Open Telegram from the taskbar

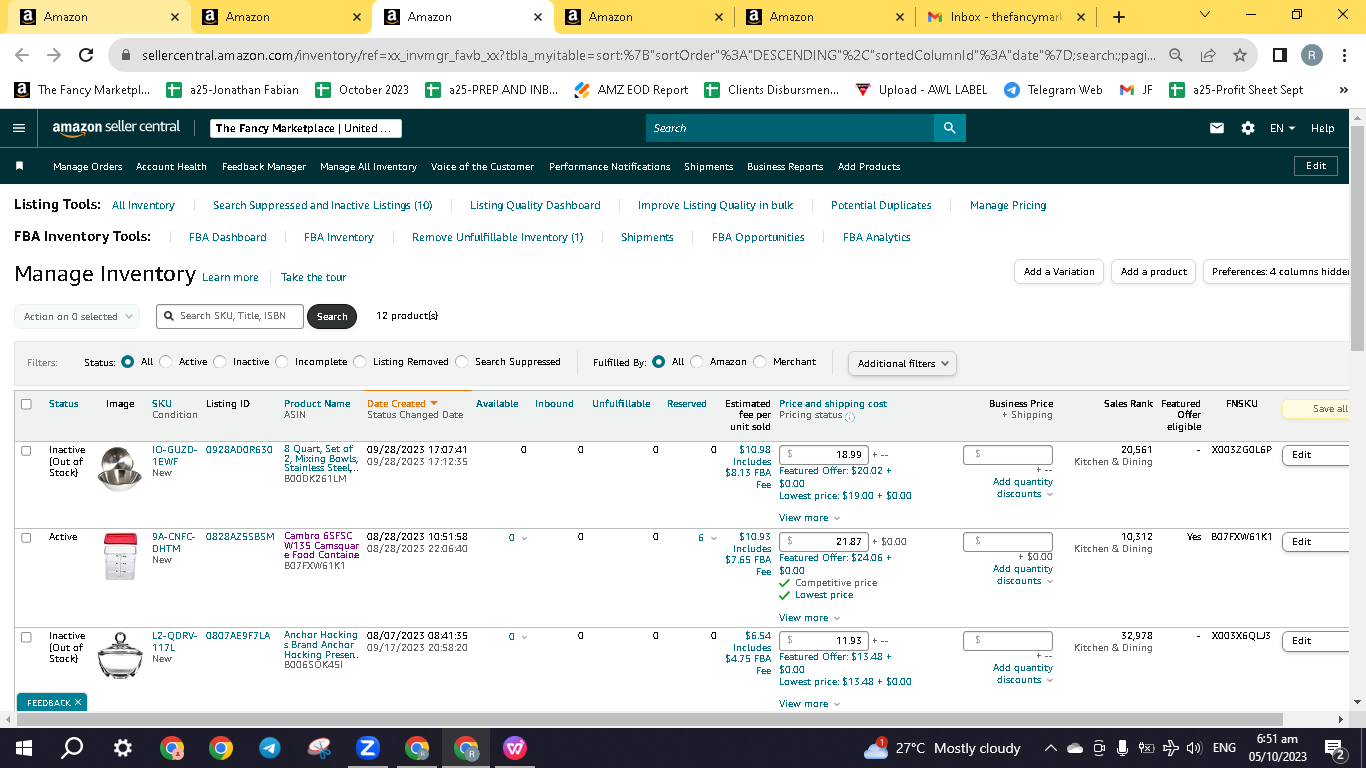click(x=270, y=748)
